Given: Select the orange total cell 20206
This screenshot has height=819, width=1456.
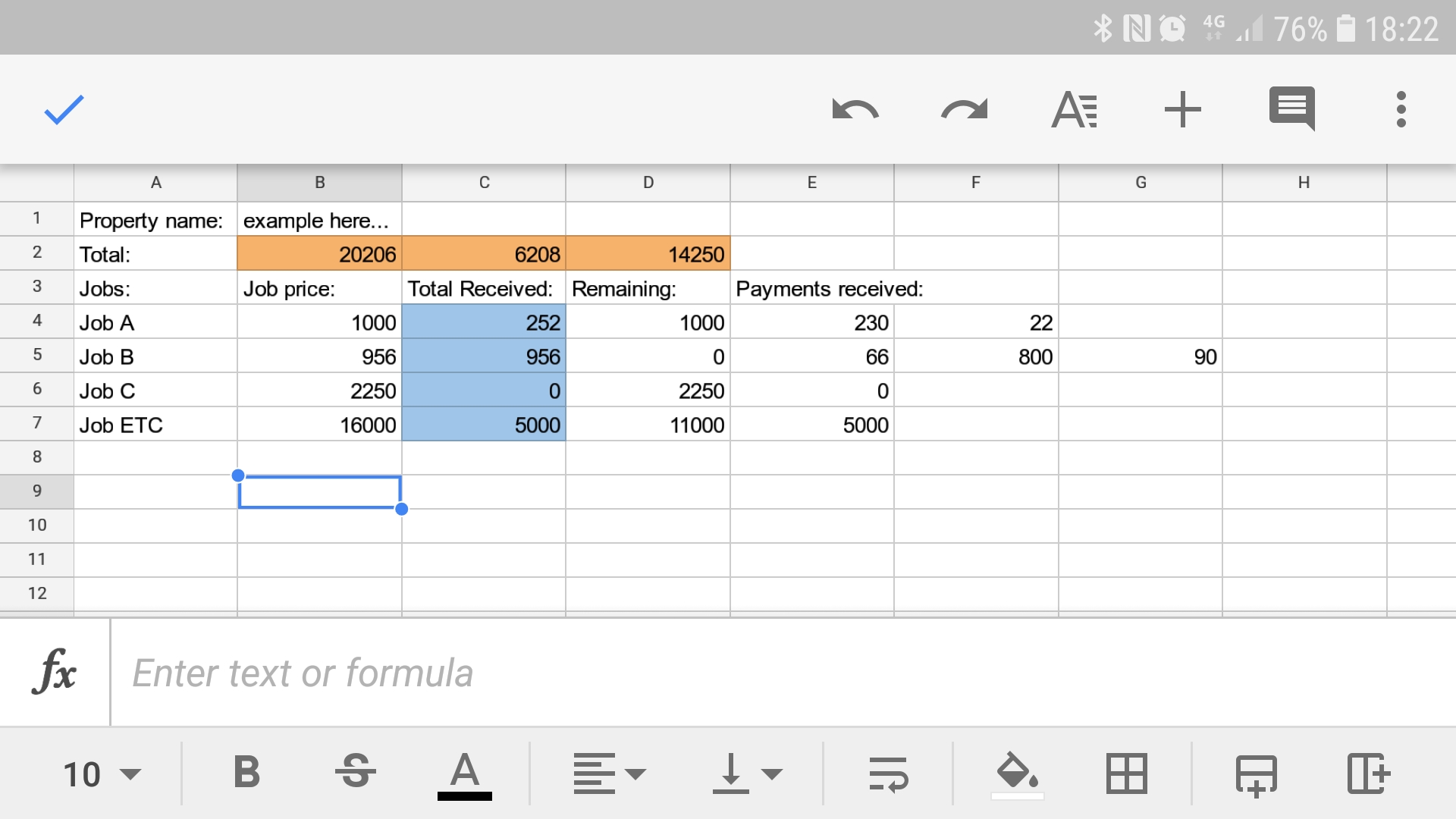Looking at the screenshot, I should [319, 253].
